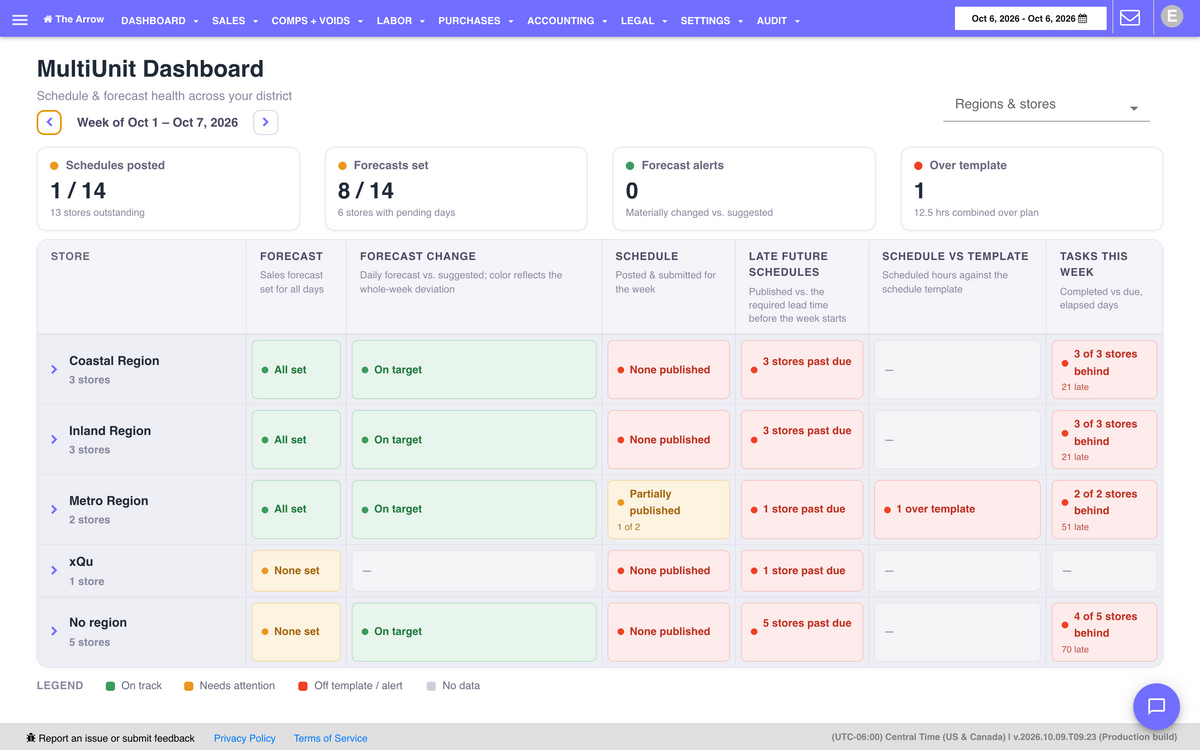Click the 1 over template cell
This screenshot has width=1200, height=750.
958,510
